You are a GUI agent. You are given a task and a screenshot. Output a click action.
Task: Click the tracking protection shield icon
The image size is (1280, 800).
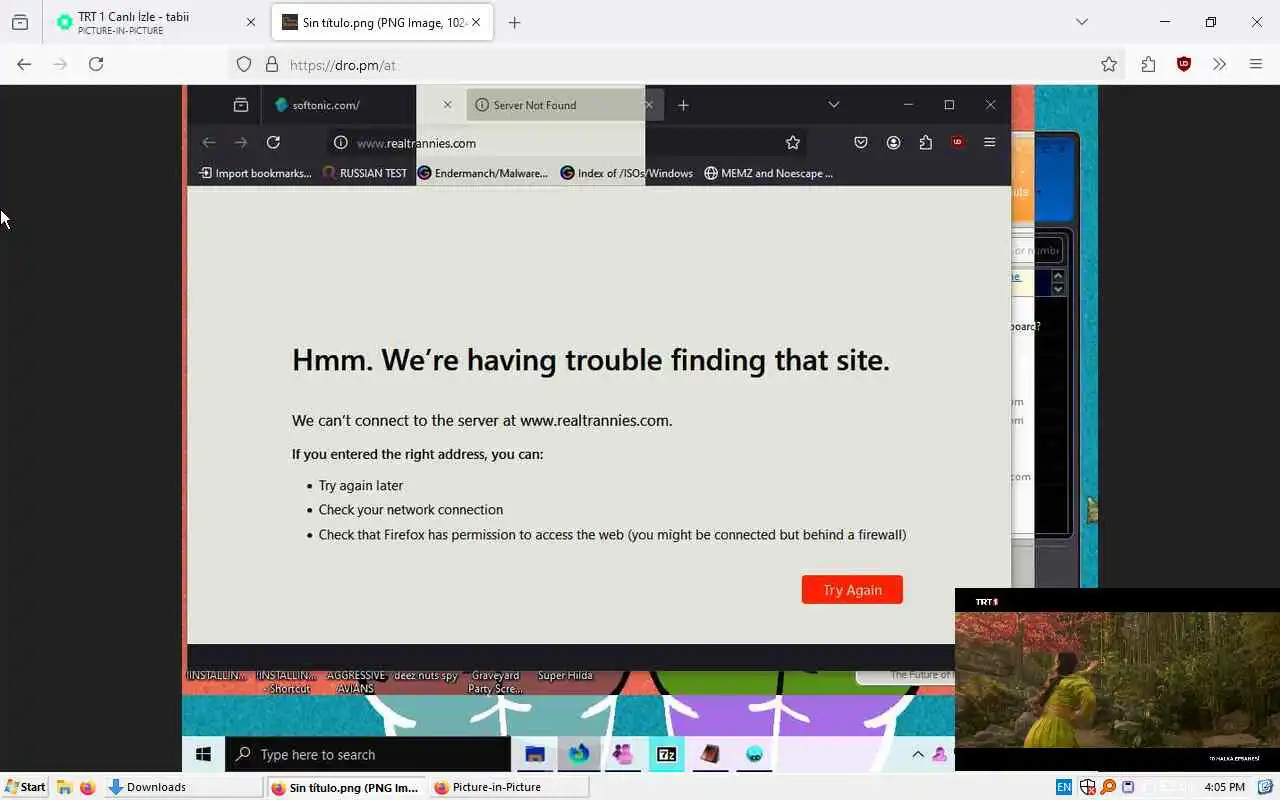pyautogui.click(x=244, y=64)
